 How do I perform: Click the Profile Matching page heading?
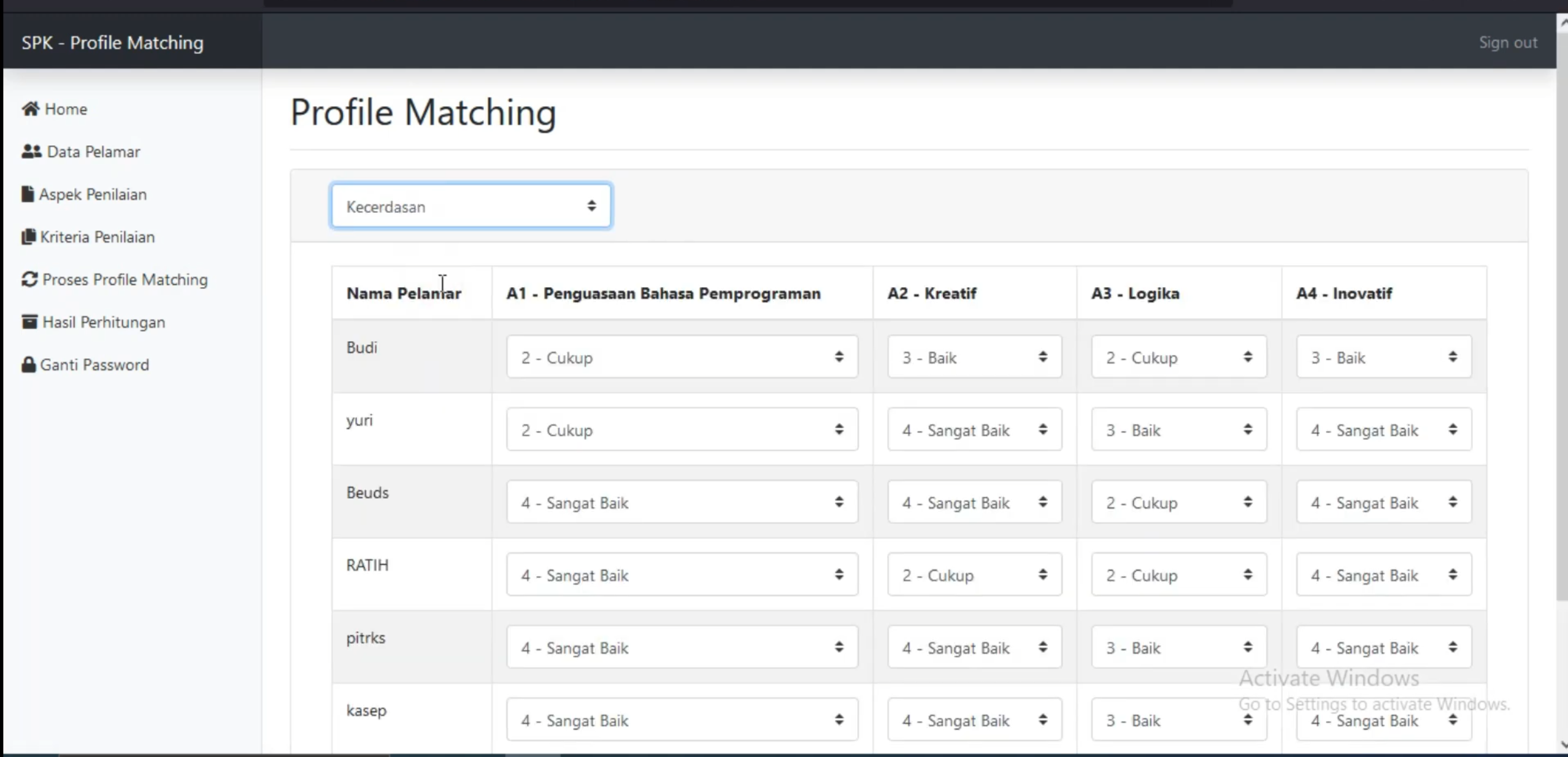click(x=423, y=112)
